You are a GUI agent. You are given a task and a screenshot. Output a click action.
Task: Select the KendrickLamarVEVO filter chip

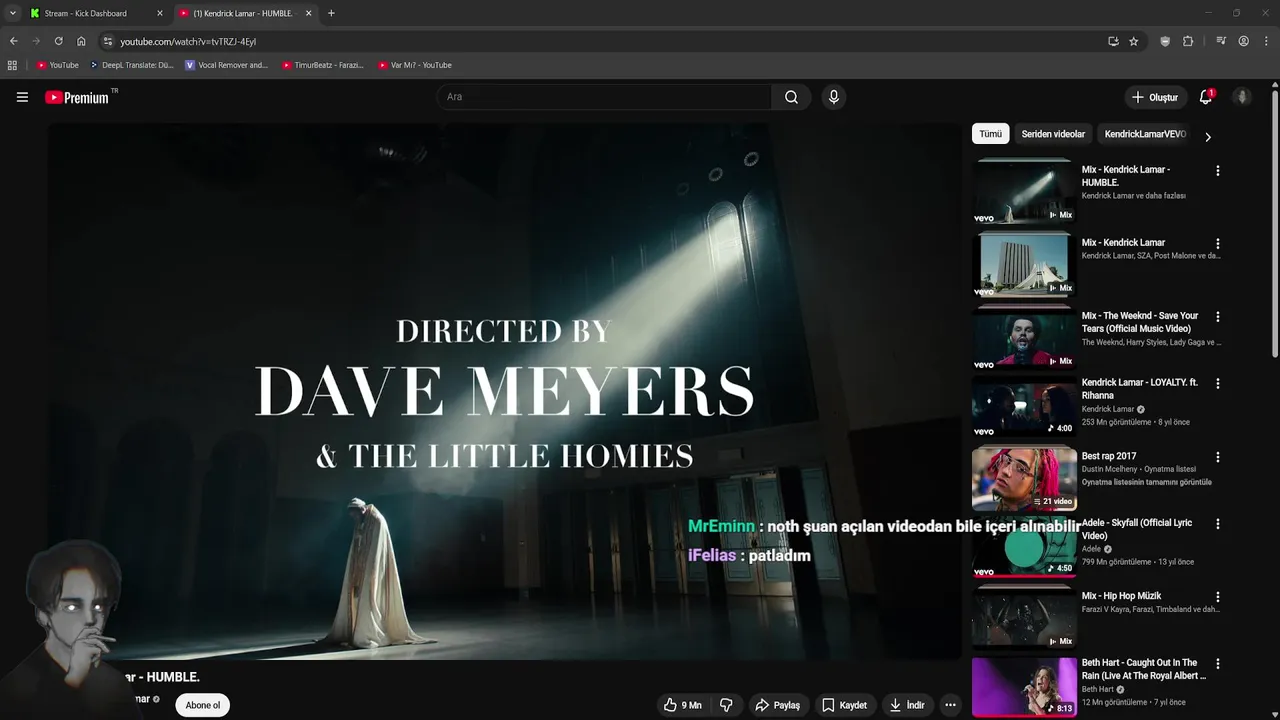pyautogui.click(x=1145, y=134)
